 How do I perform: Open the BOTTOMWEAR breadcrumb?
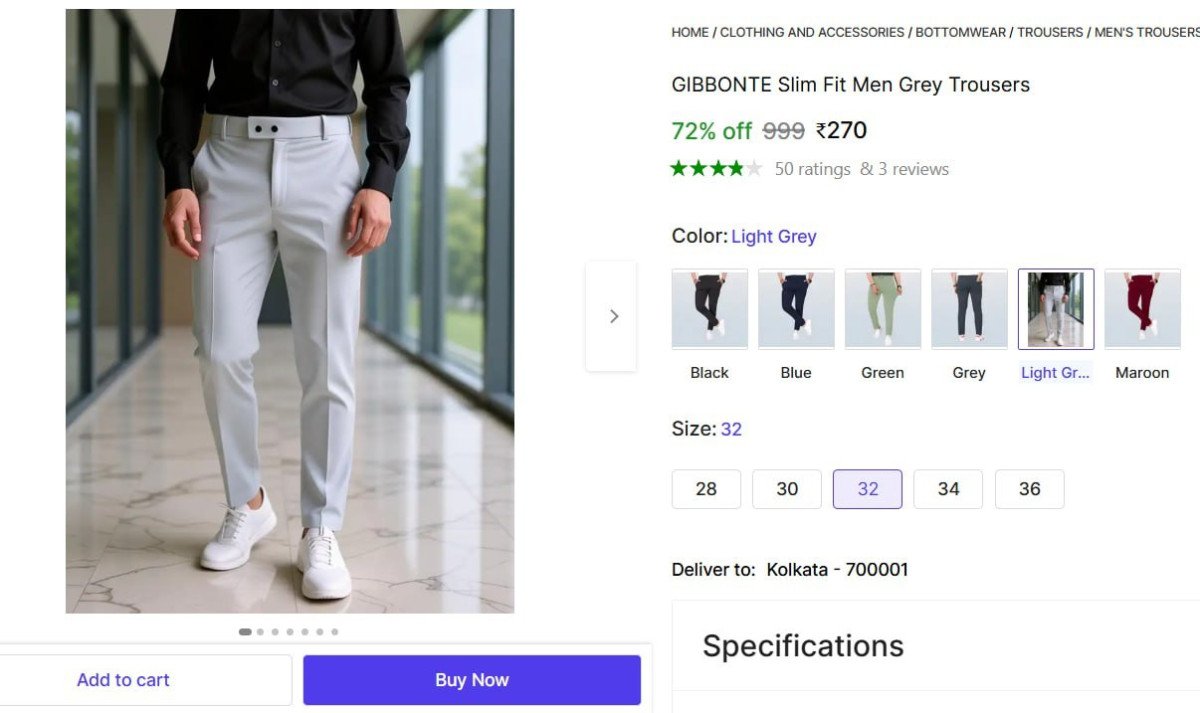point(959,32)
